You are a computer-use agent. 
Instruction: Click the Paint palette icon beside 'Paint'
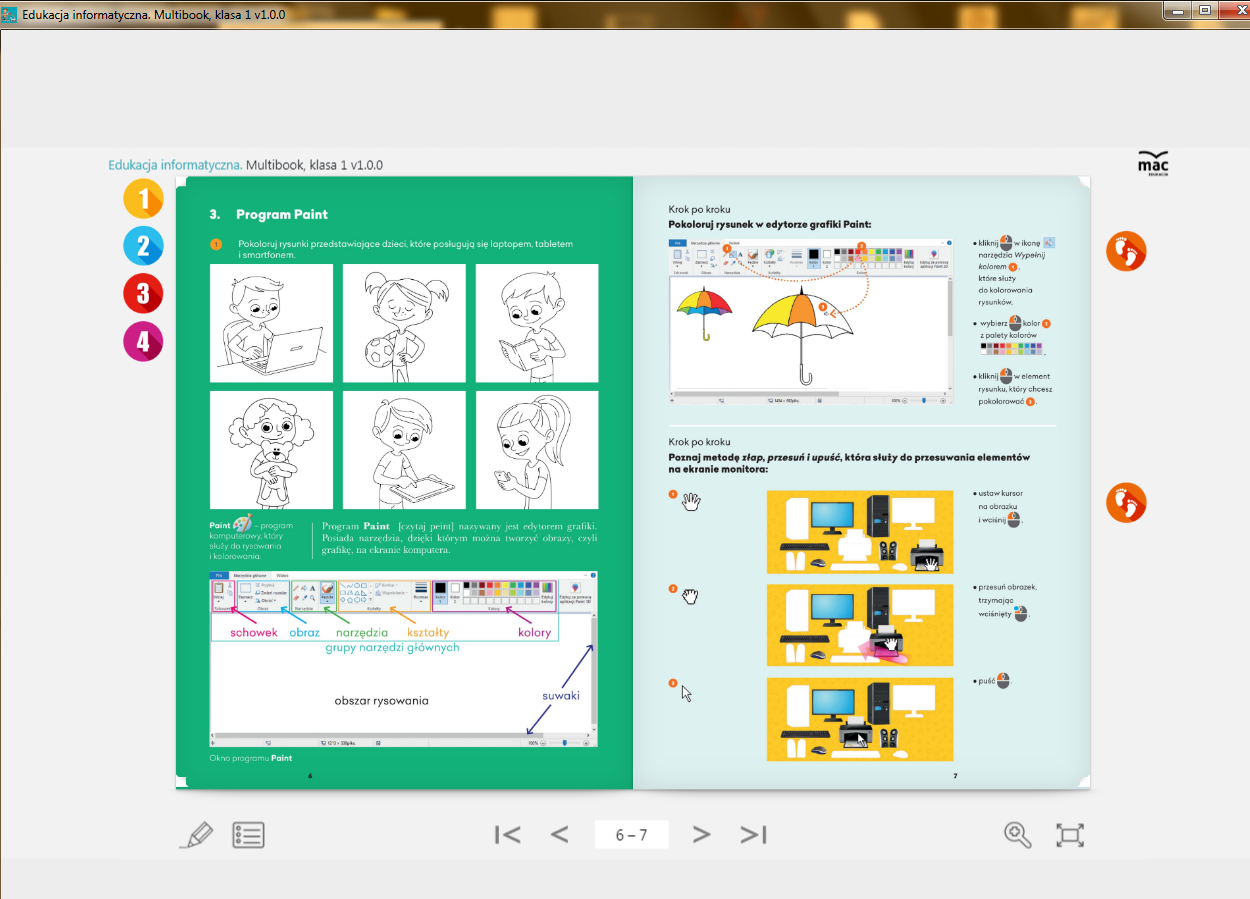242,524
